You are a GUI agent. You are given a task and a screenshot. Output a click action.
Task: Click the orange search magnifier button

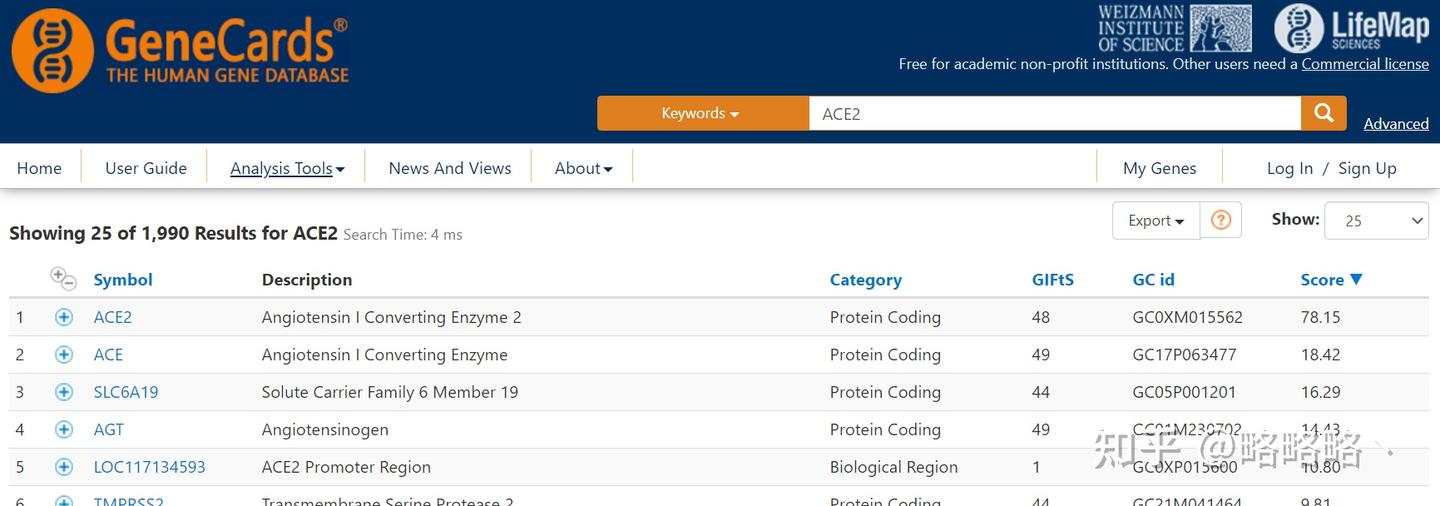pyautogui.click(x=1323, y=113)
